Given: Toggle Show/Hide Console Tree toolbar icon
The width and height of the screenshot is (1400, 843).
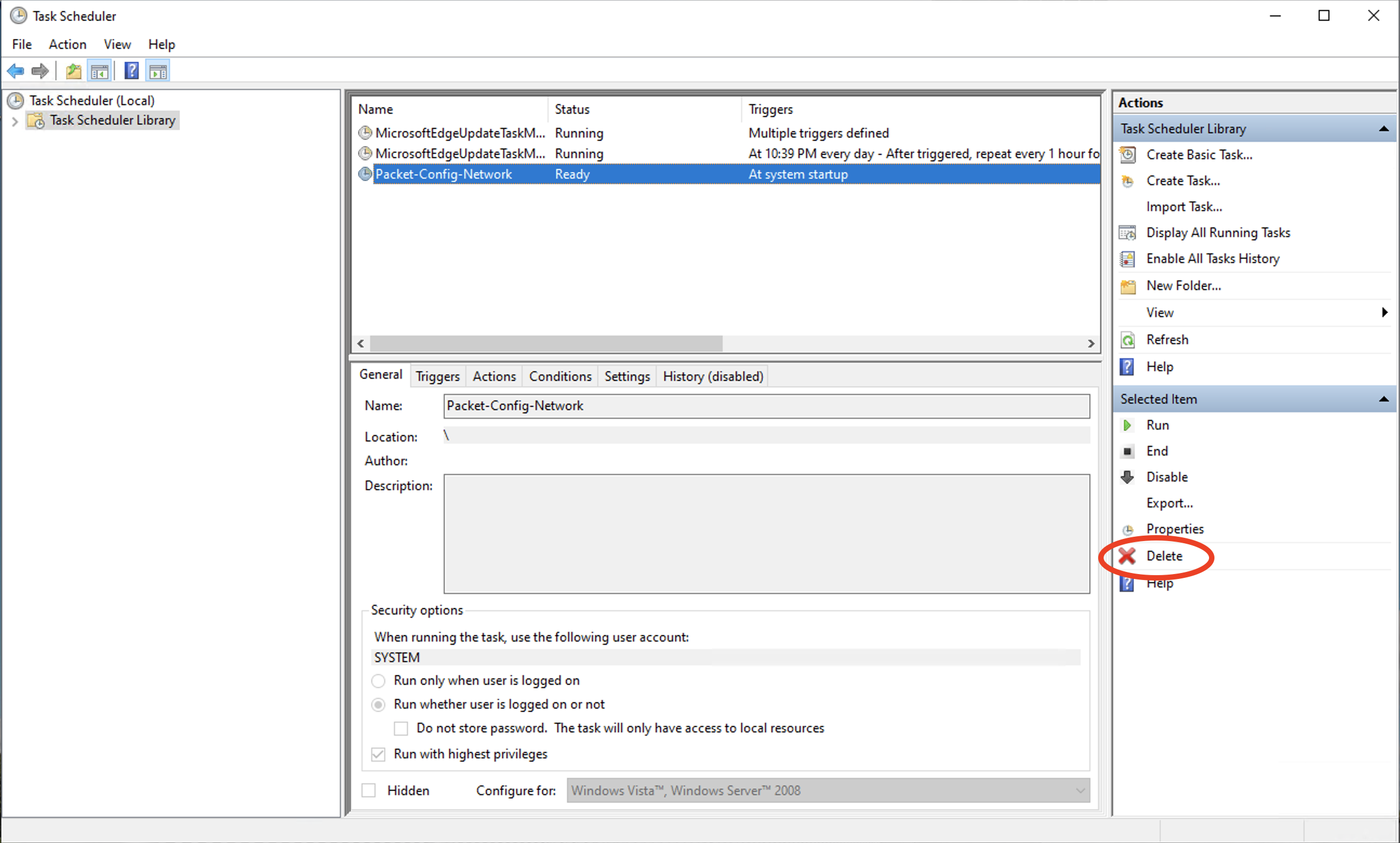Looking at the screenshot, I should click(x=100, y=71).
